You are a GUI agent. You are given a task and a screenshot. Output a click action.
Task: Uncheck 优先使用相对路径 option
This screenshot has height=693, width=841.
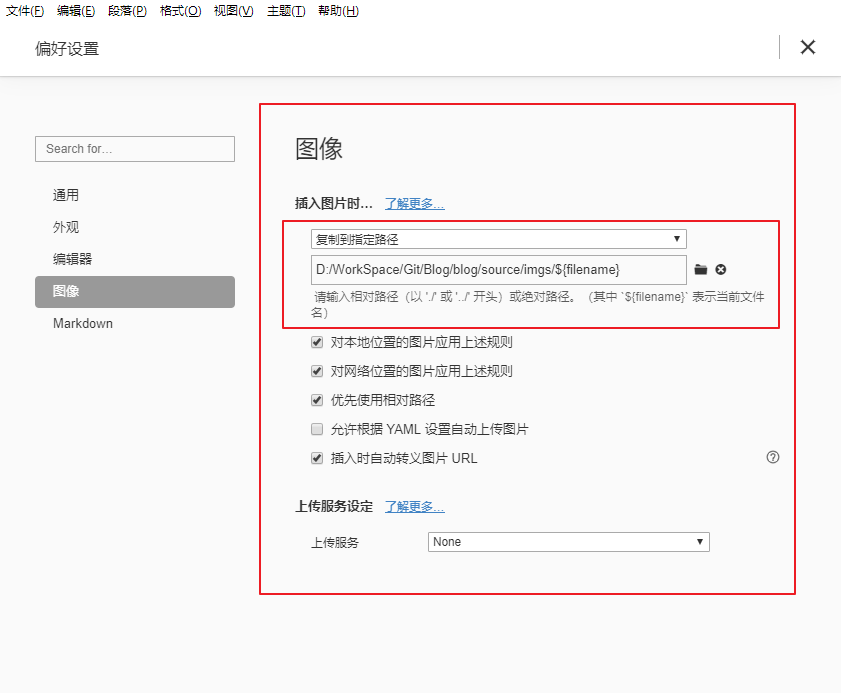tap(317, 400)
